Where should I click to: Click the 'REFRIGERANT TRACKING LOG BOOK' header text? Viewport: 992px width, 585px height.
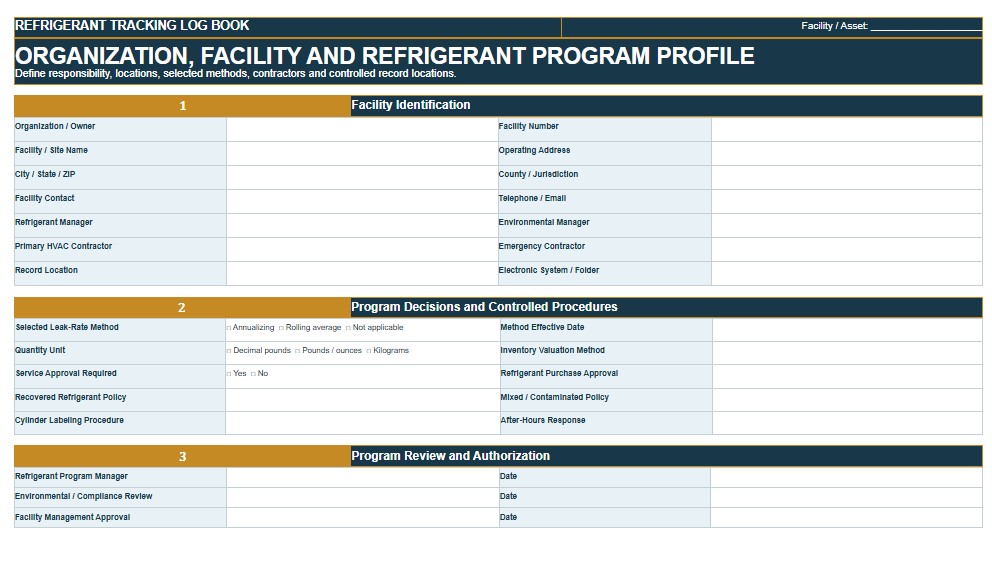(x=132, y=25)
